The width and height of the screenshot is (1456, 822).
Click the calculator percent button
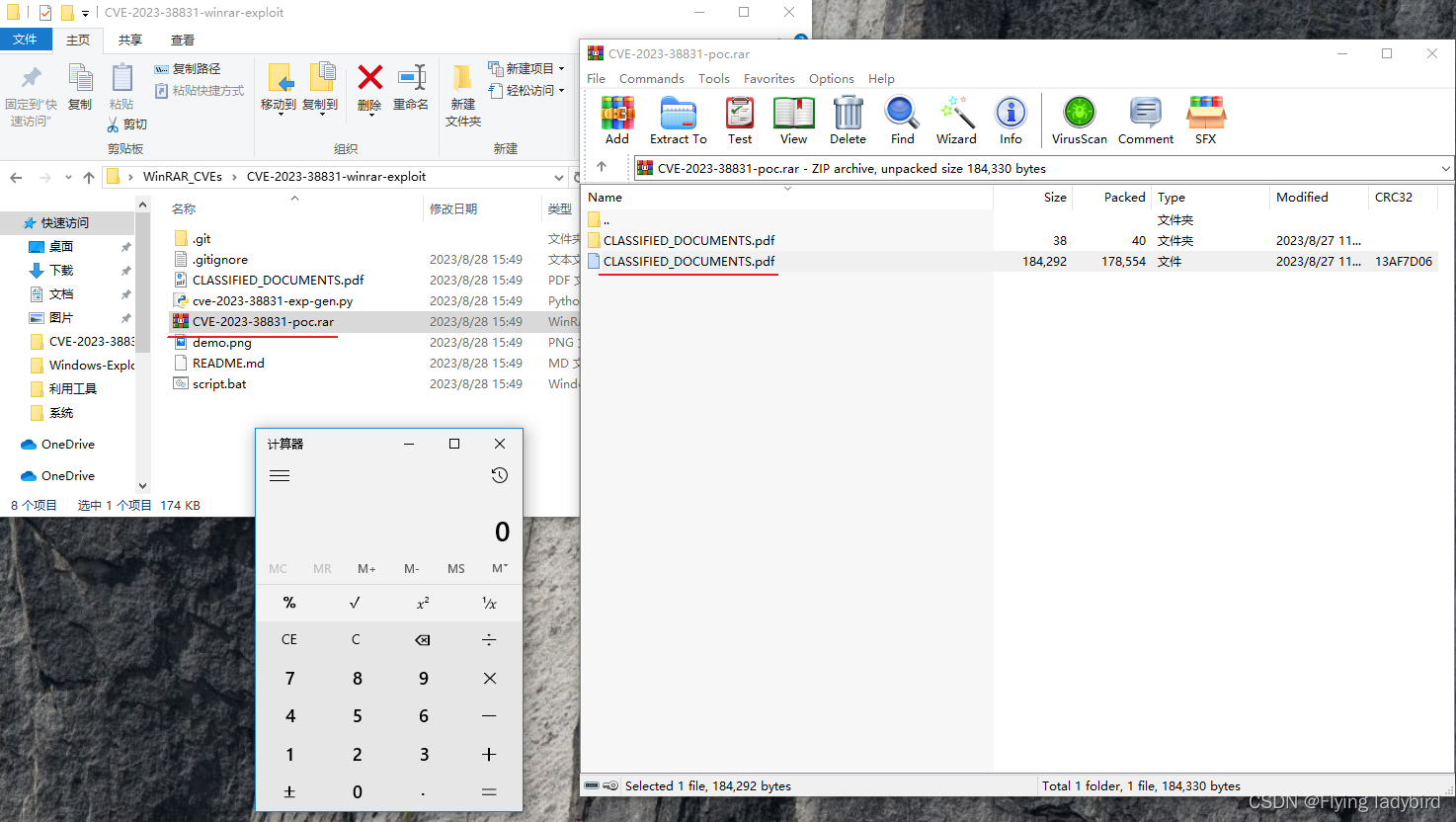[x=289, y=603]
